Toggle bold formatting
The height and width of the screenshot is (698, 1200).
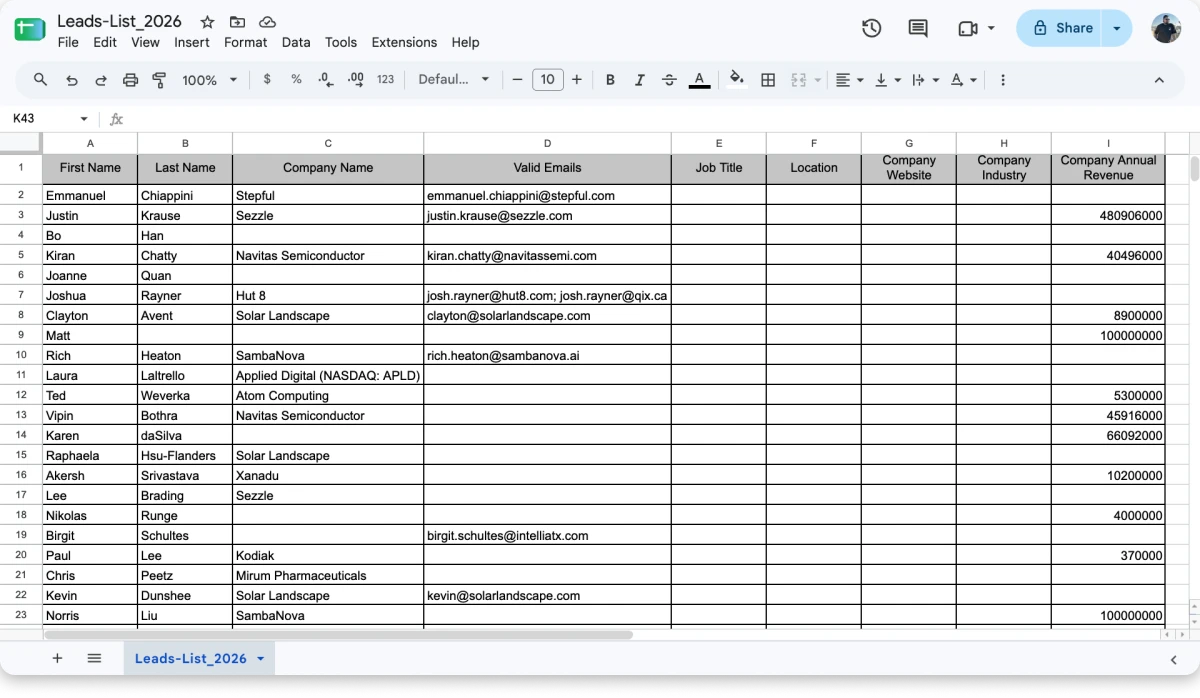coord(610,80)
